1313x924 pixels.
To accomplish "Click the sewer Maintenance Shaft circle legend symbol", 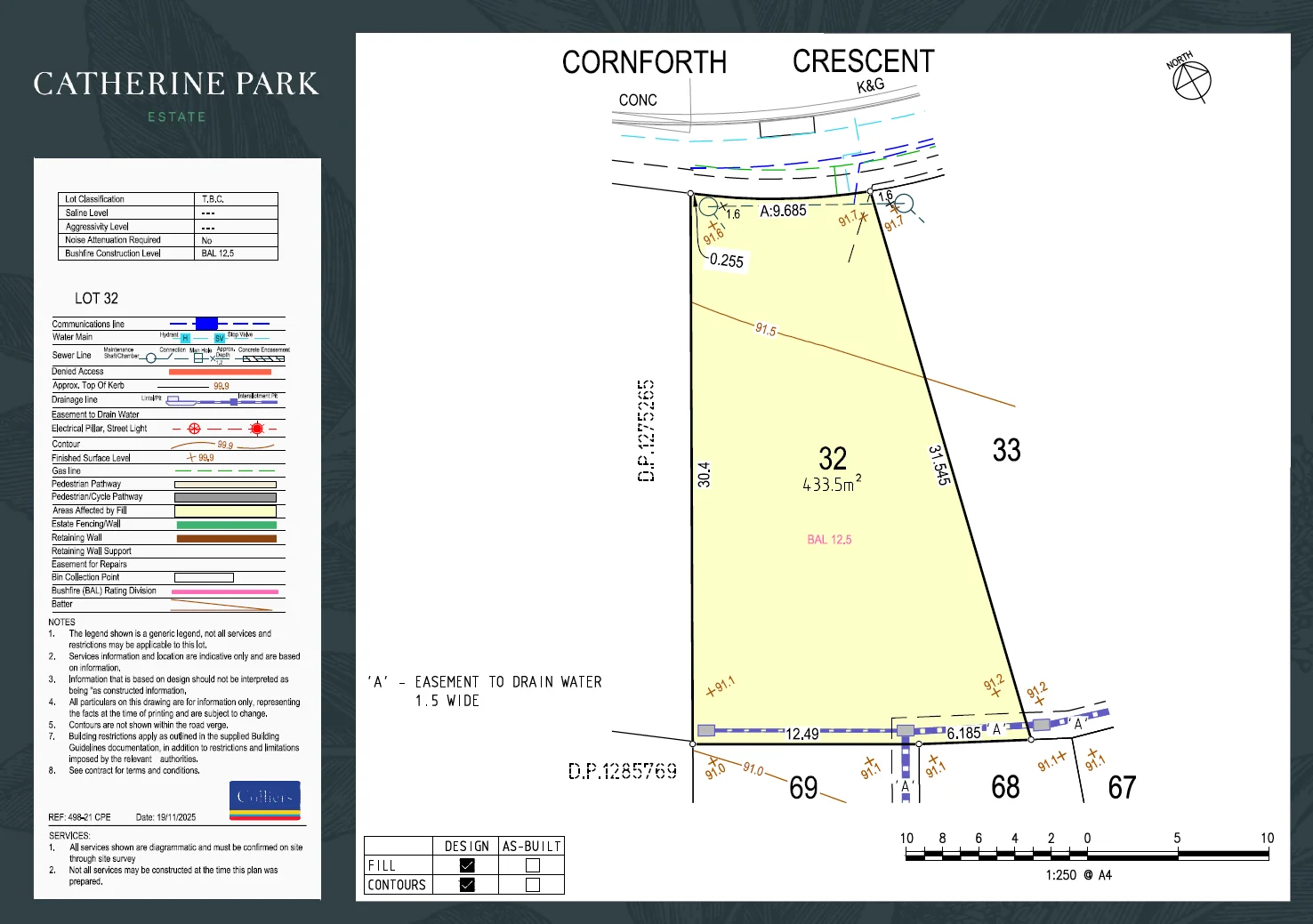I will point(150,358).
